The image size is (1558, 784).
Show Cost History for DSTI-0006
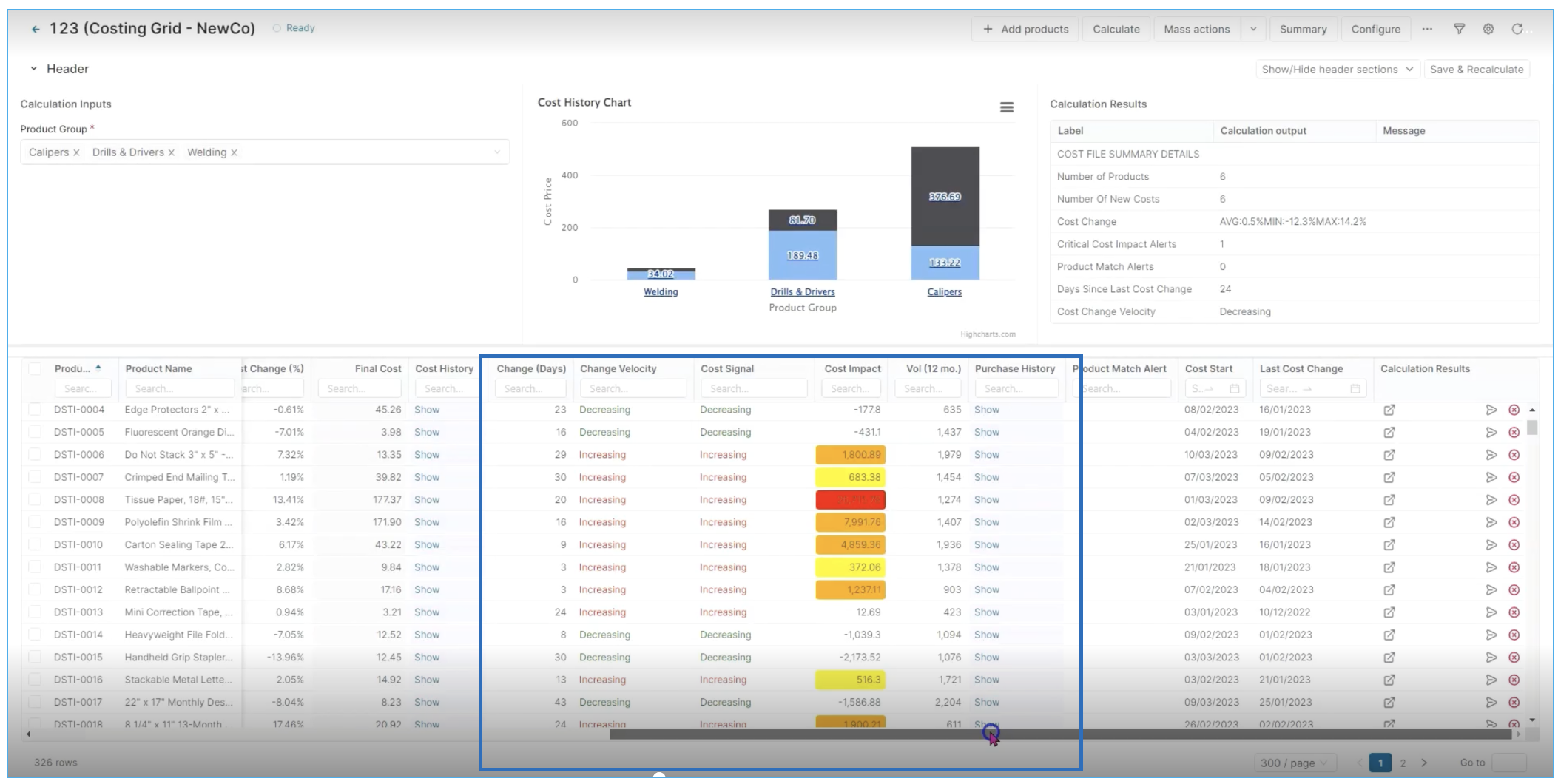pos(427,455)
